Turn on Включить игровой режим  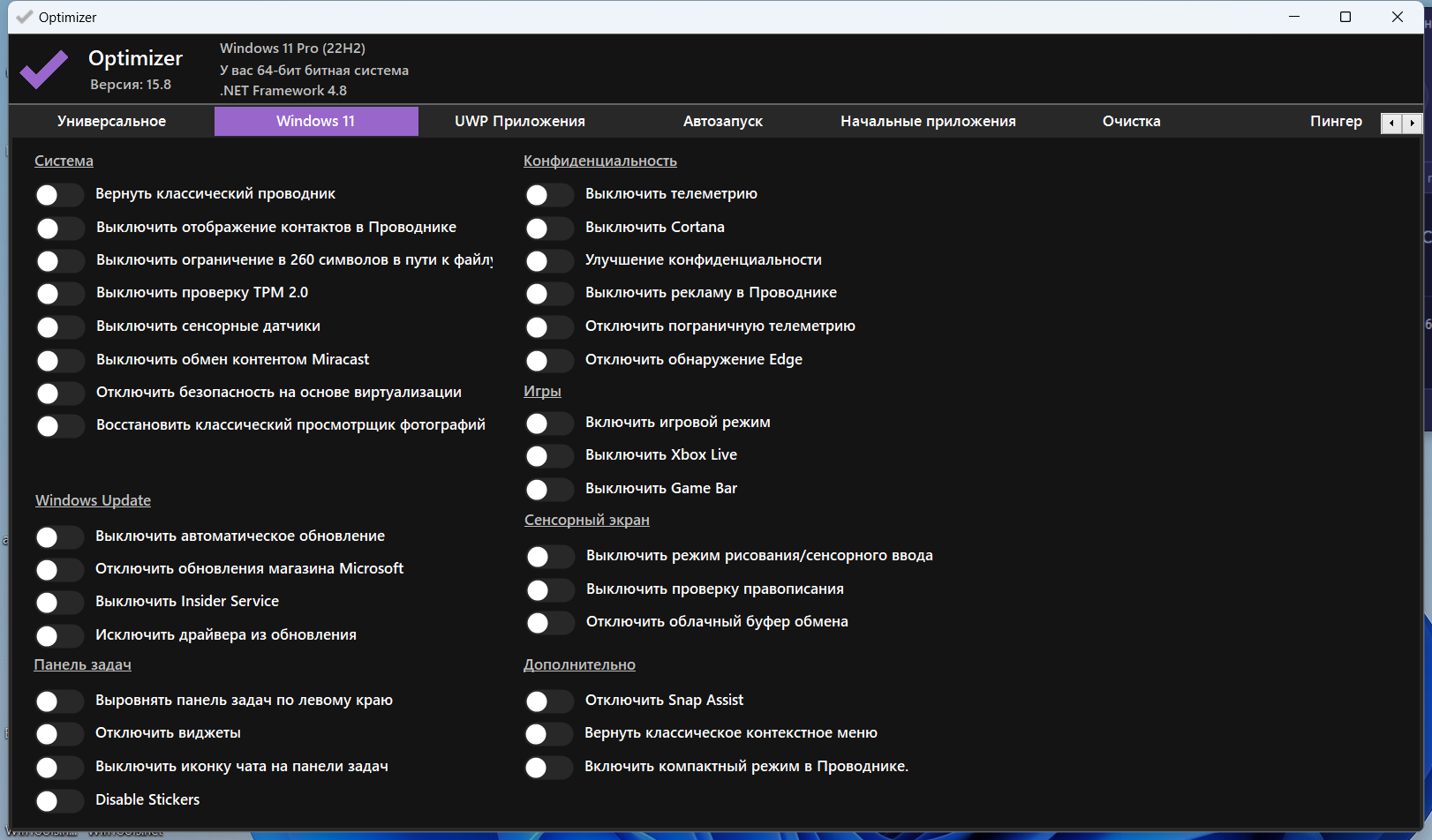click(548, 424)
